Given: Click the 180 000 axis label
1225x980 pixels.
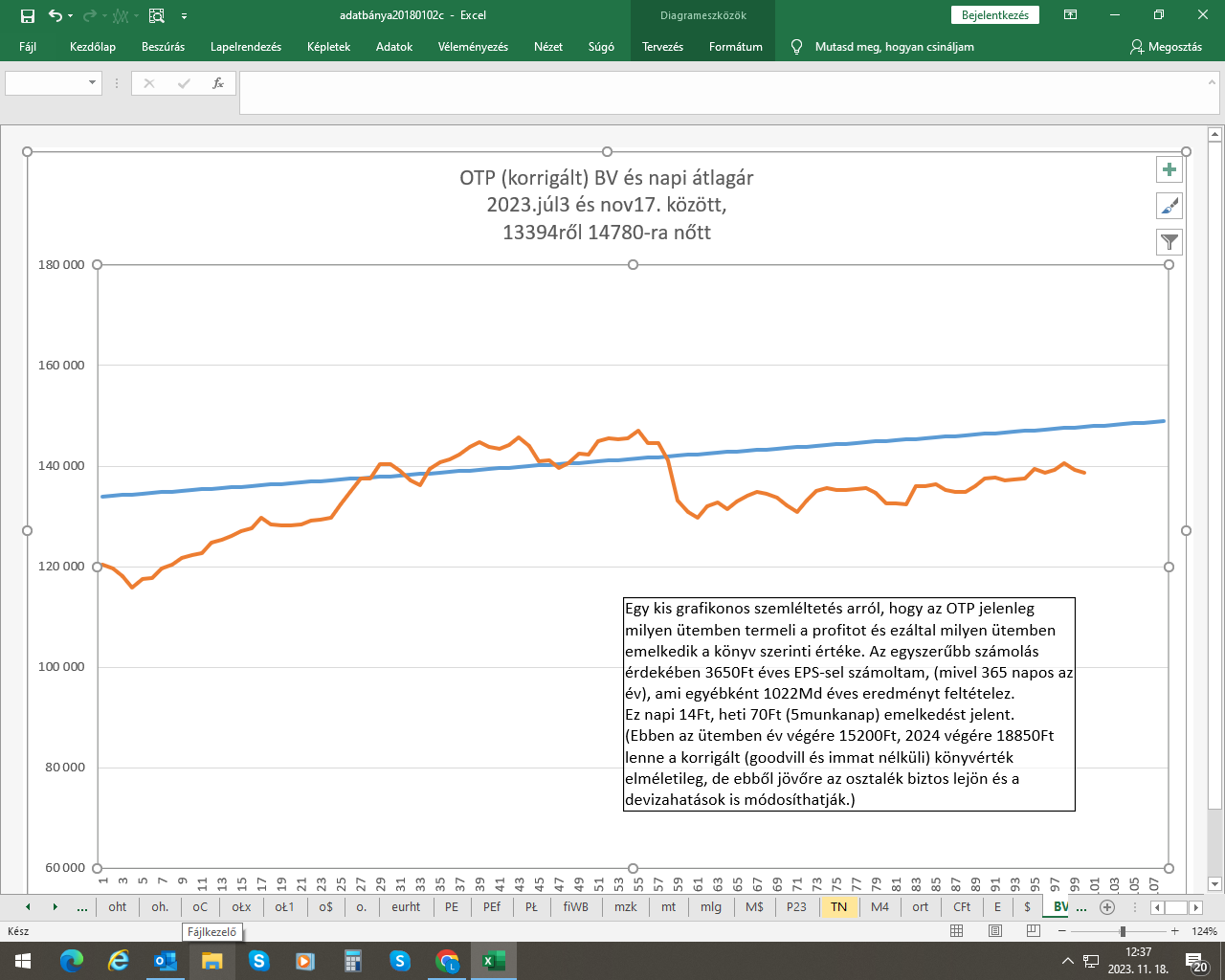Looking at the screenshot, I should 61,265.
